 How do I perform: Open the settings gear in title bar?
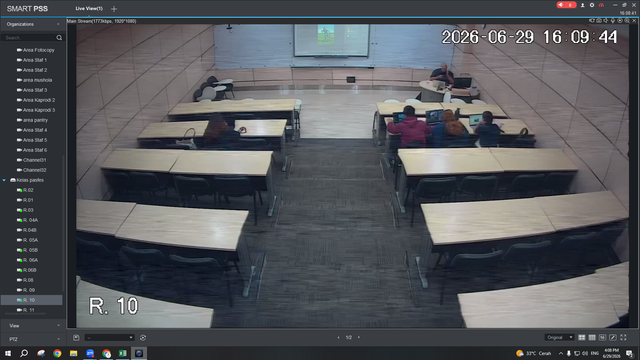[592, 5]
